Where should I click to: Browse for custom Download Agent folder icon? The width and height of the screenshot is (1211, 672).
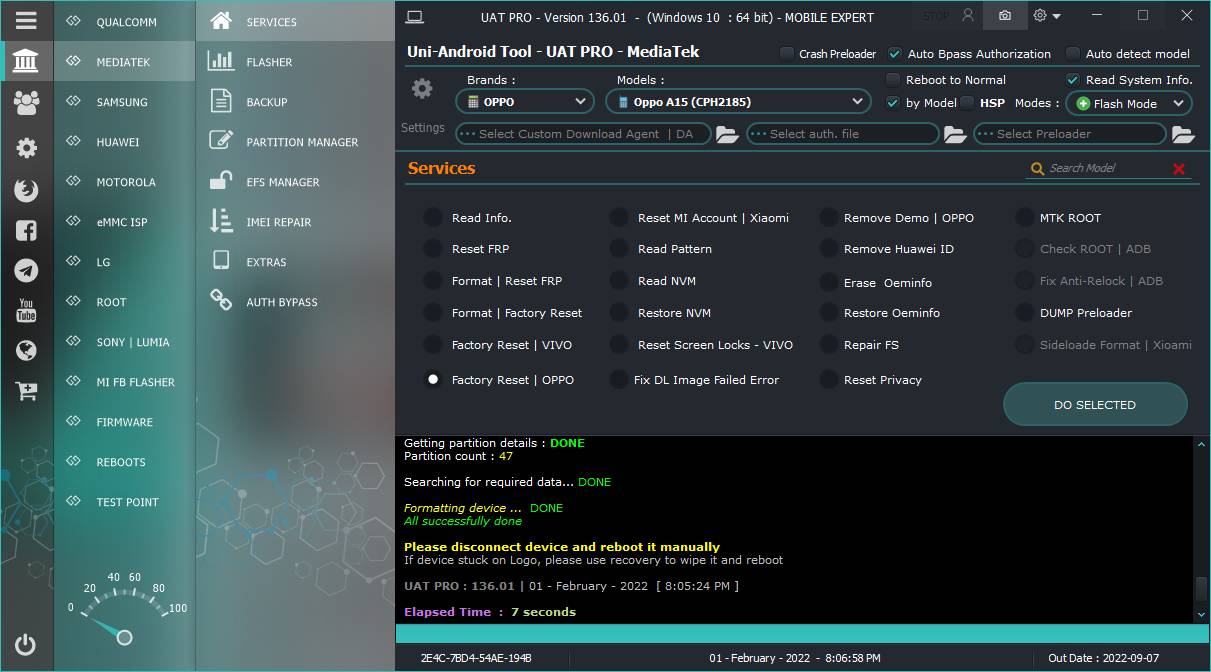coord(727,134)
